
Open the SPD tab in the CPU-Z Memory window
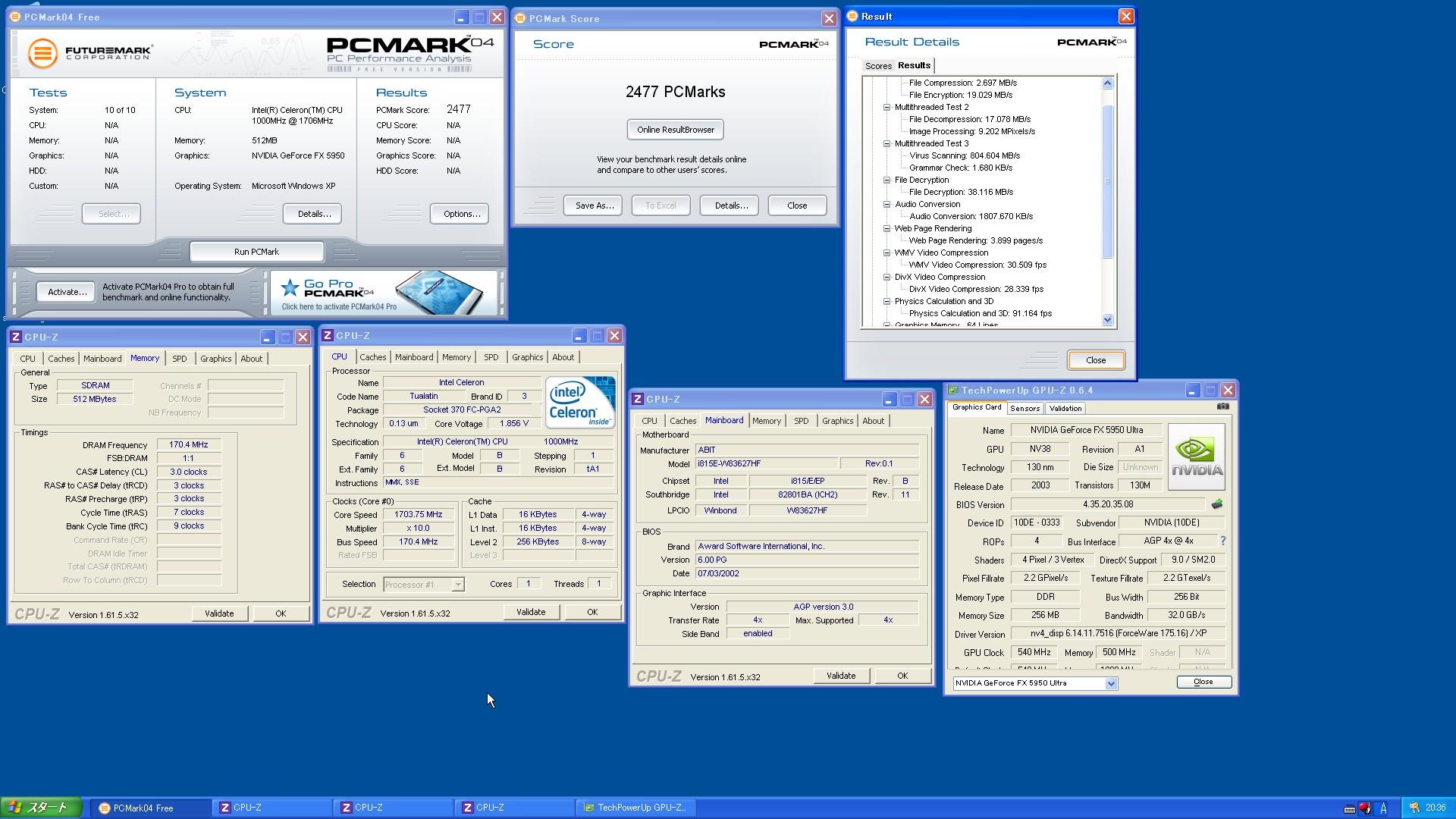tap(179, 359)
